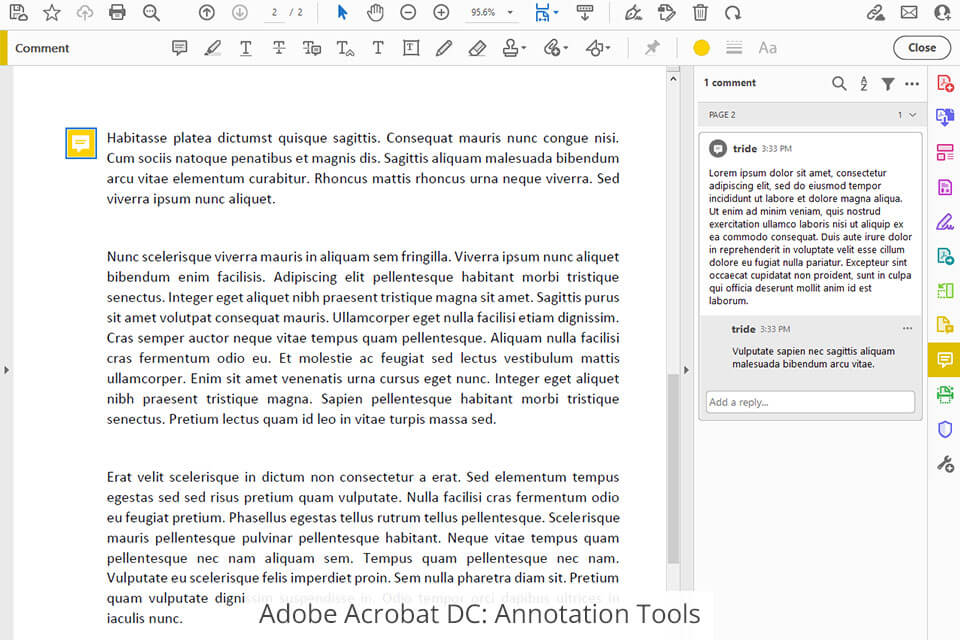Open the Sign with pen icon
Viewport: 960px width, 640px height.
pyautogui.click(x=633, y=12)
